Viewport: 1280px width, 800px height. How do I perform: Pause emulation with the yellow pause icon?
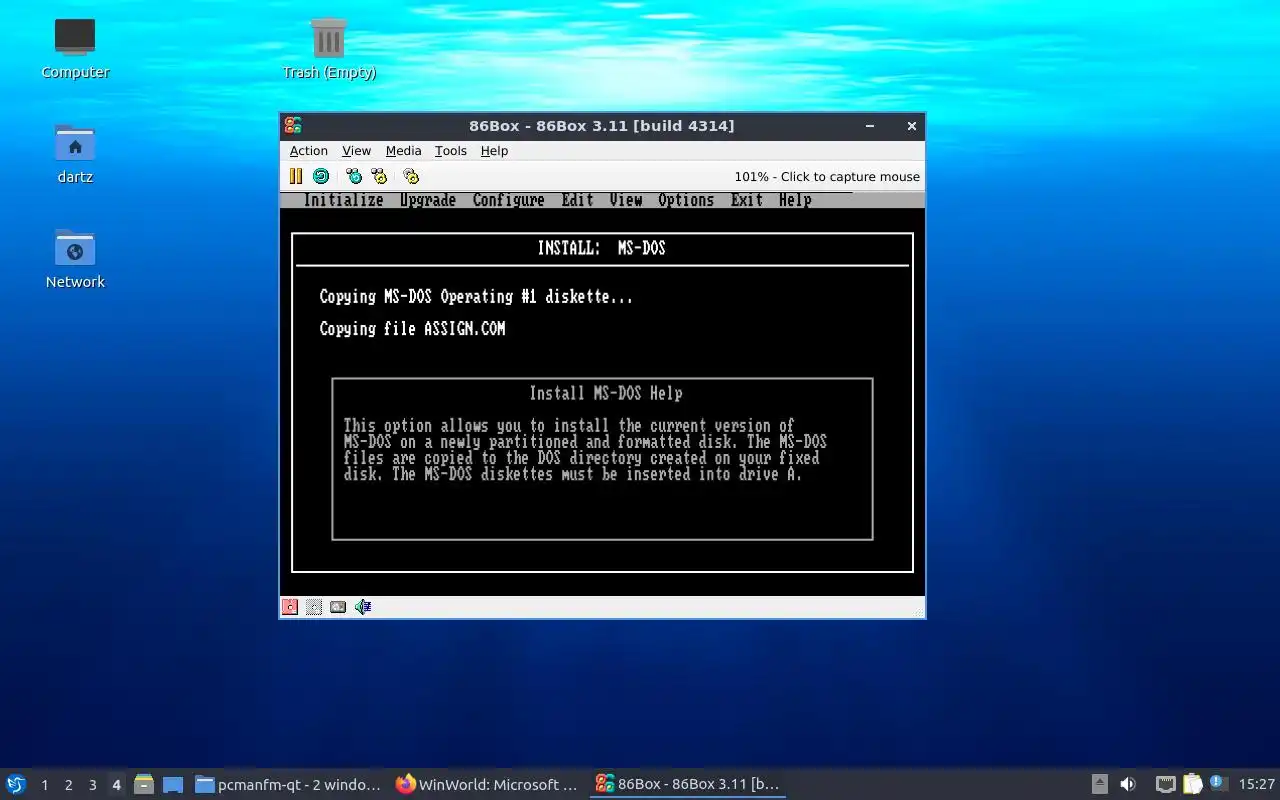[296, 176]
